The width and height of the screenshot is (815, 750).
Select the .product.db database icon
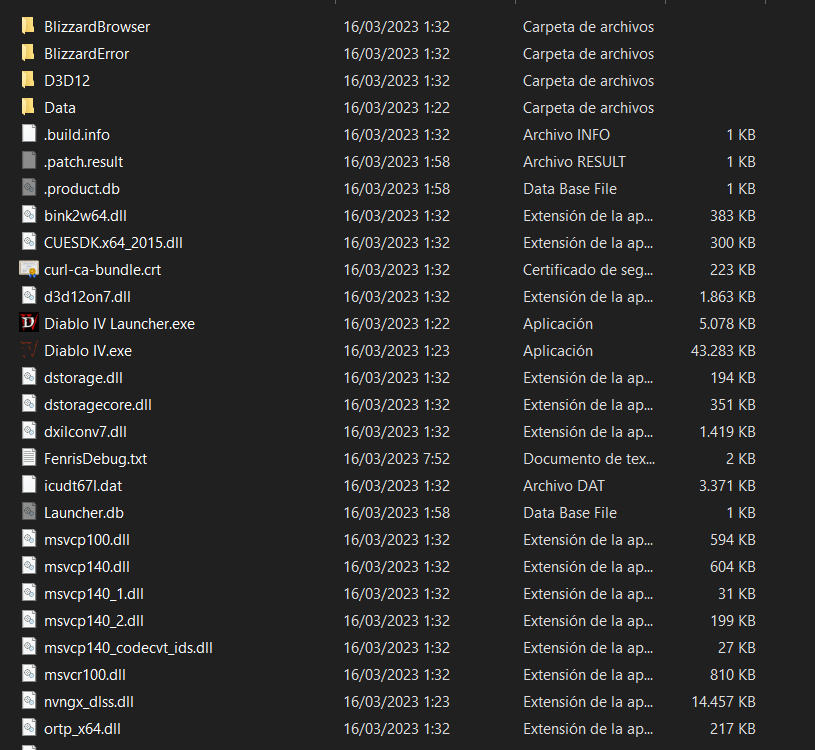29,188
